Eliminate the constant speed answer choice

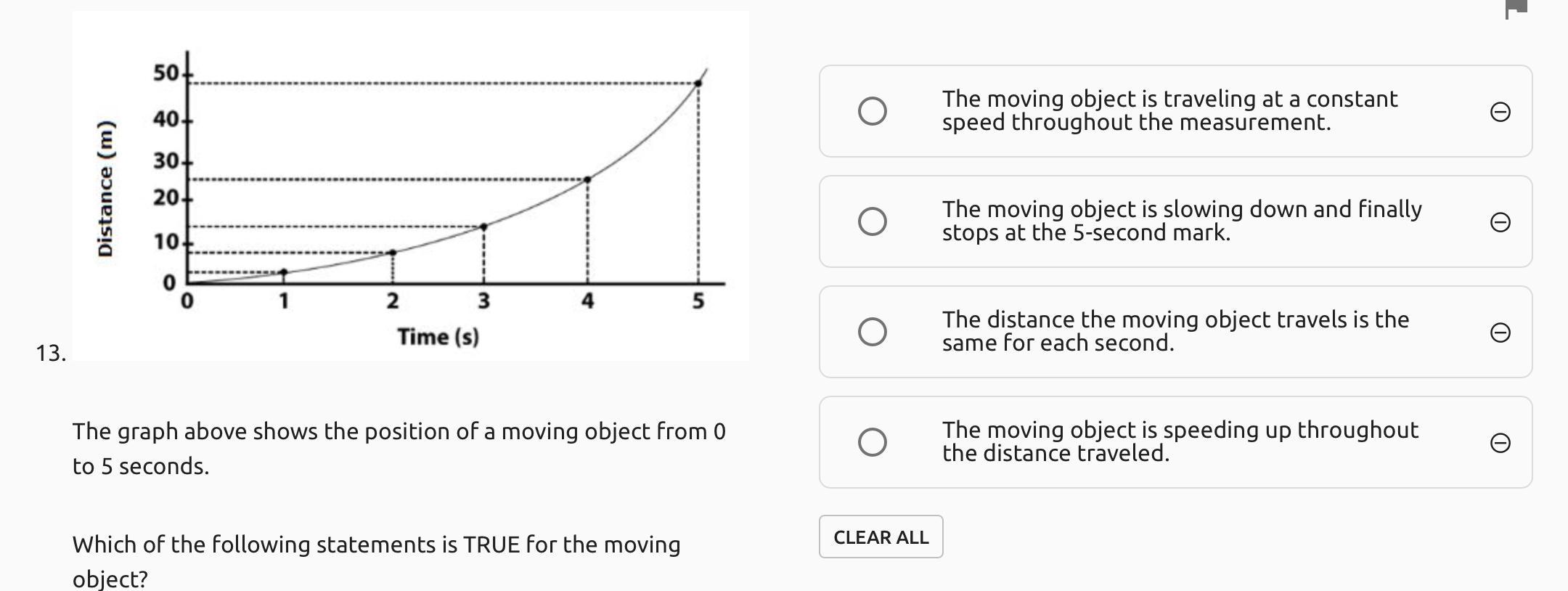[x=1500, y=112]
